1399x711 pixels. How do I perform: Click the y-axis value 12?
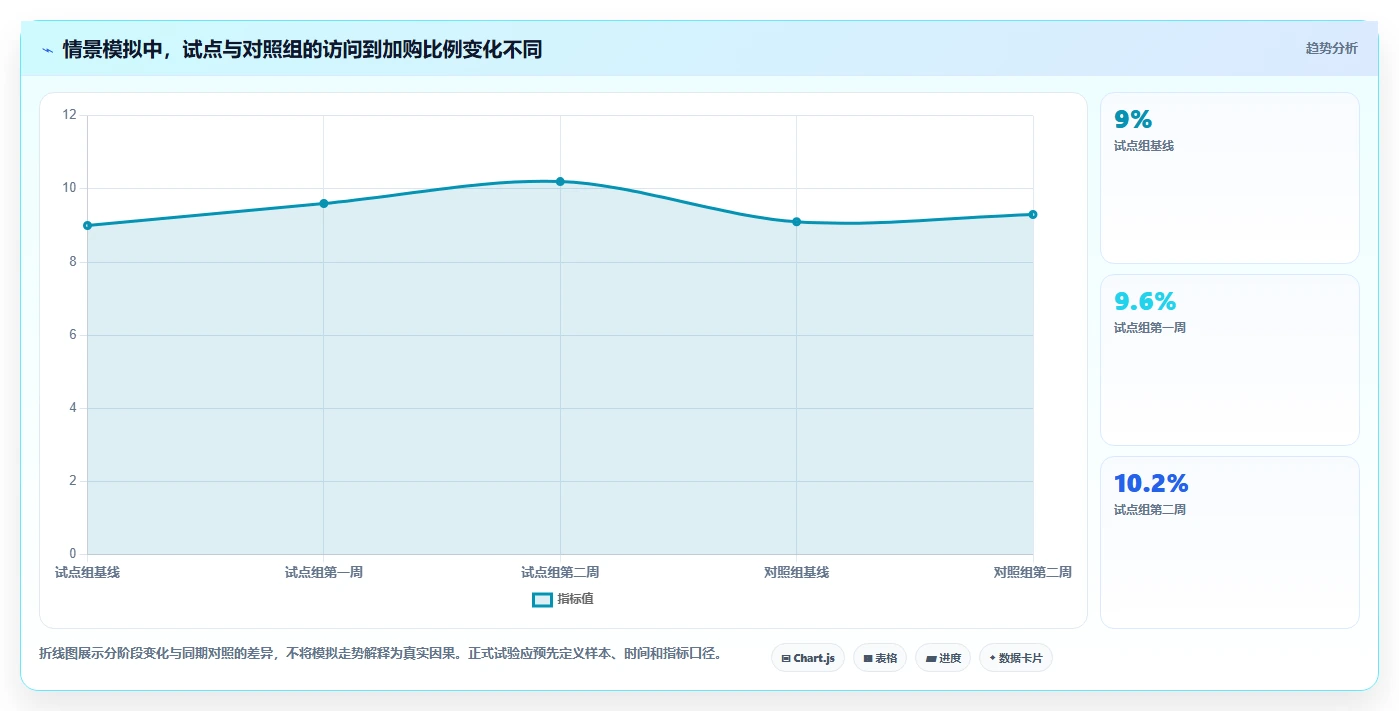click(x=69, y=115)
